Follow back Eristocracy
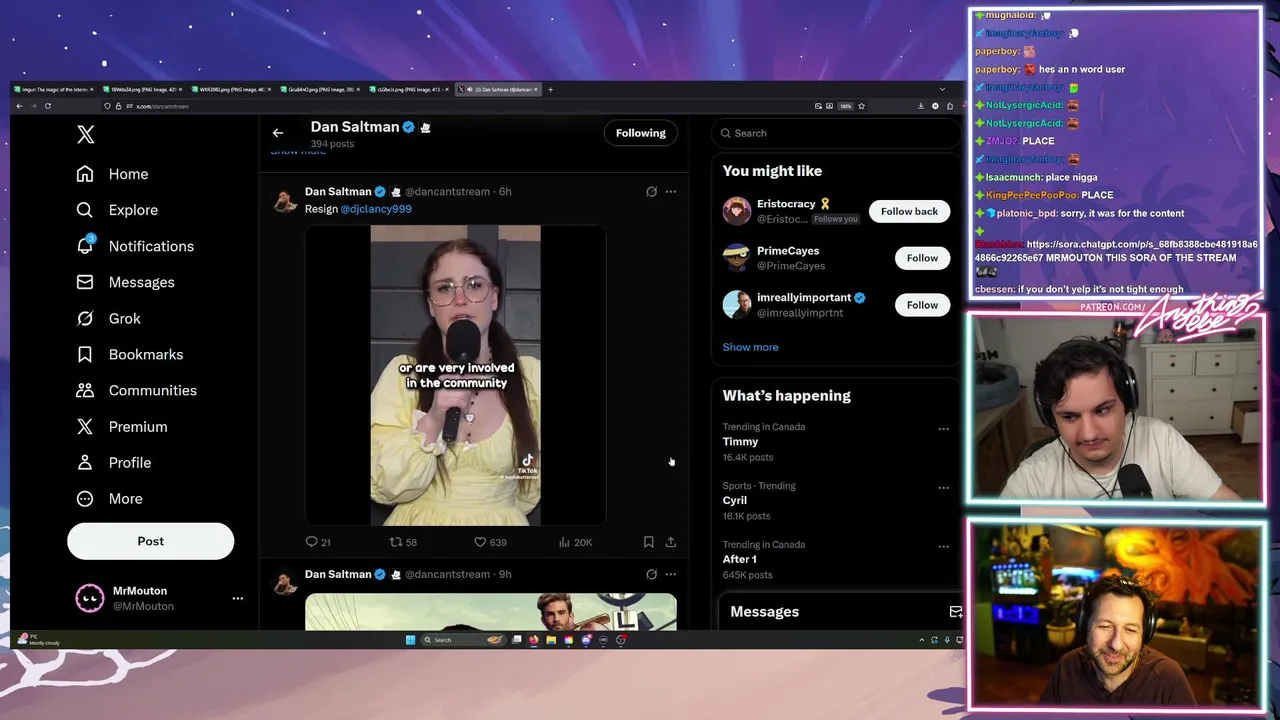 point(909,211)
